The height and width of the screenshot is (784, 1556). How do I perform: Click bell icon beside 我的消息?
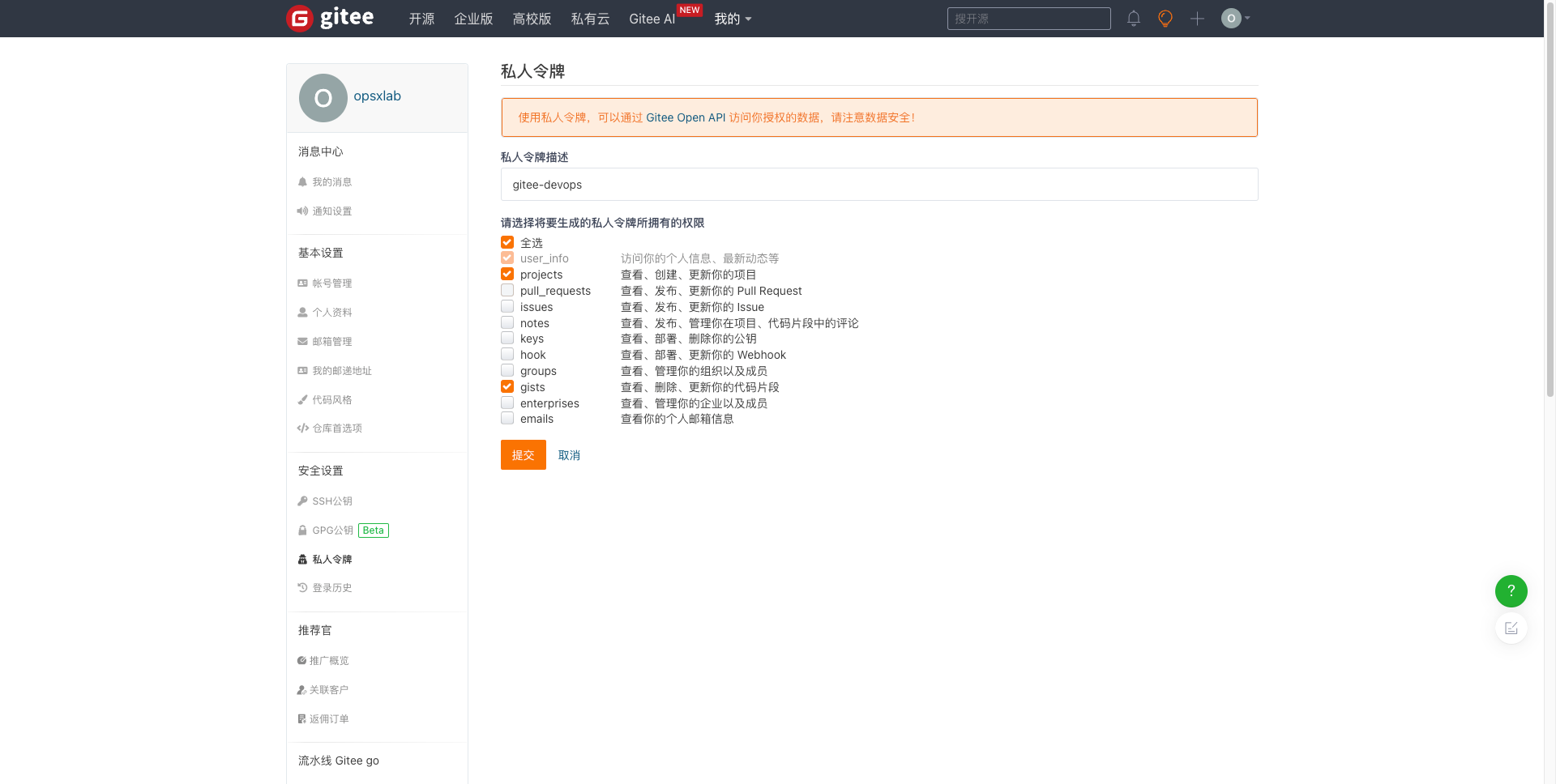(302, 182)
